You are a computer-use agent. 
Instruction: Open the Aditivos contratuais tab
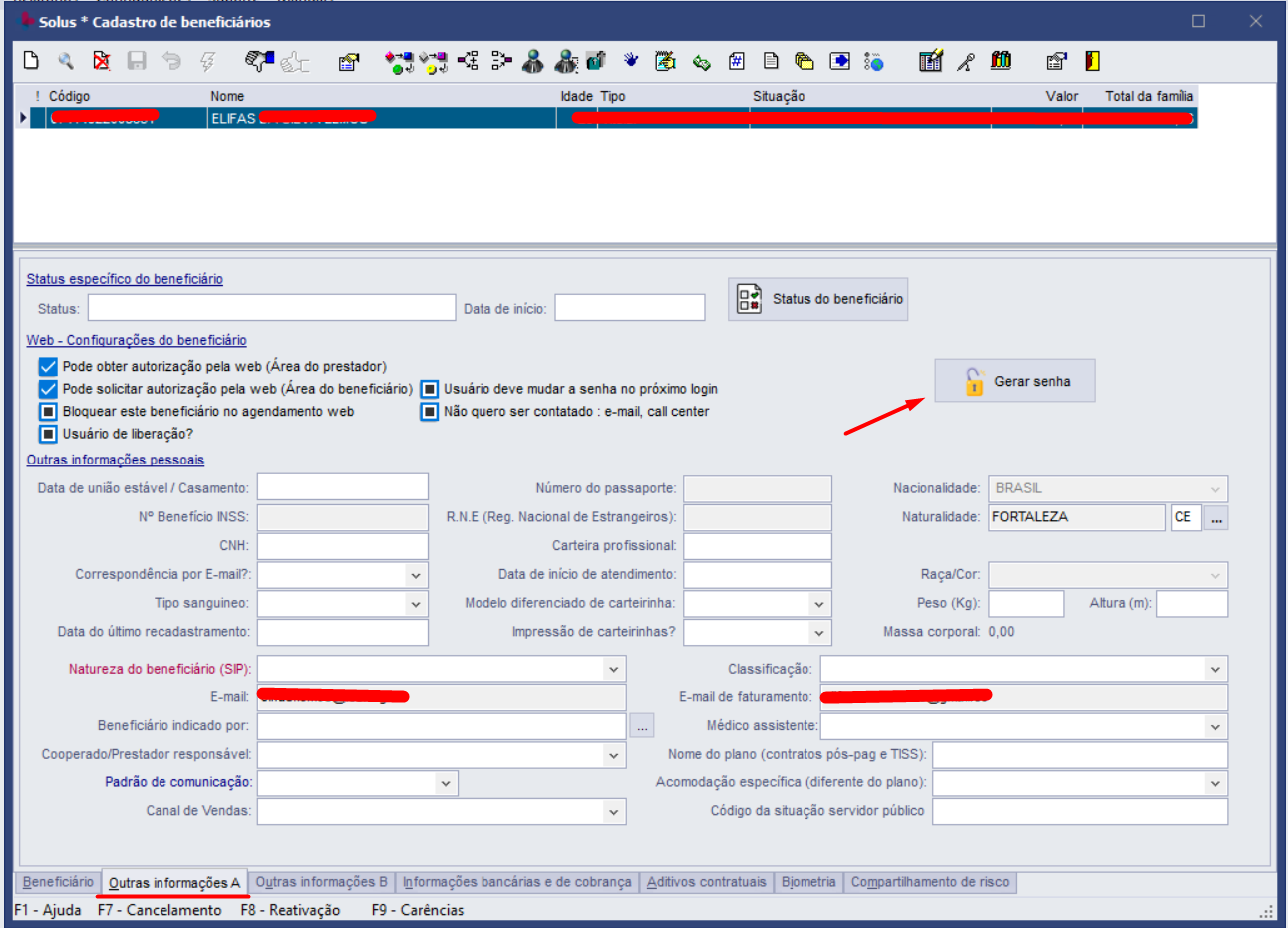(707, 882)
